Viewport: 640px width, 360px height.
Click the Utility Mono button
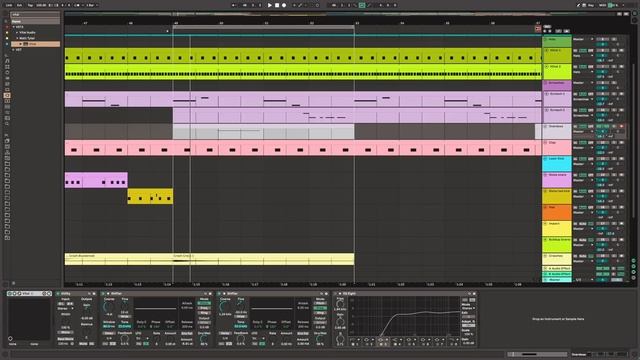[65, 332]
